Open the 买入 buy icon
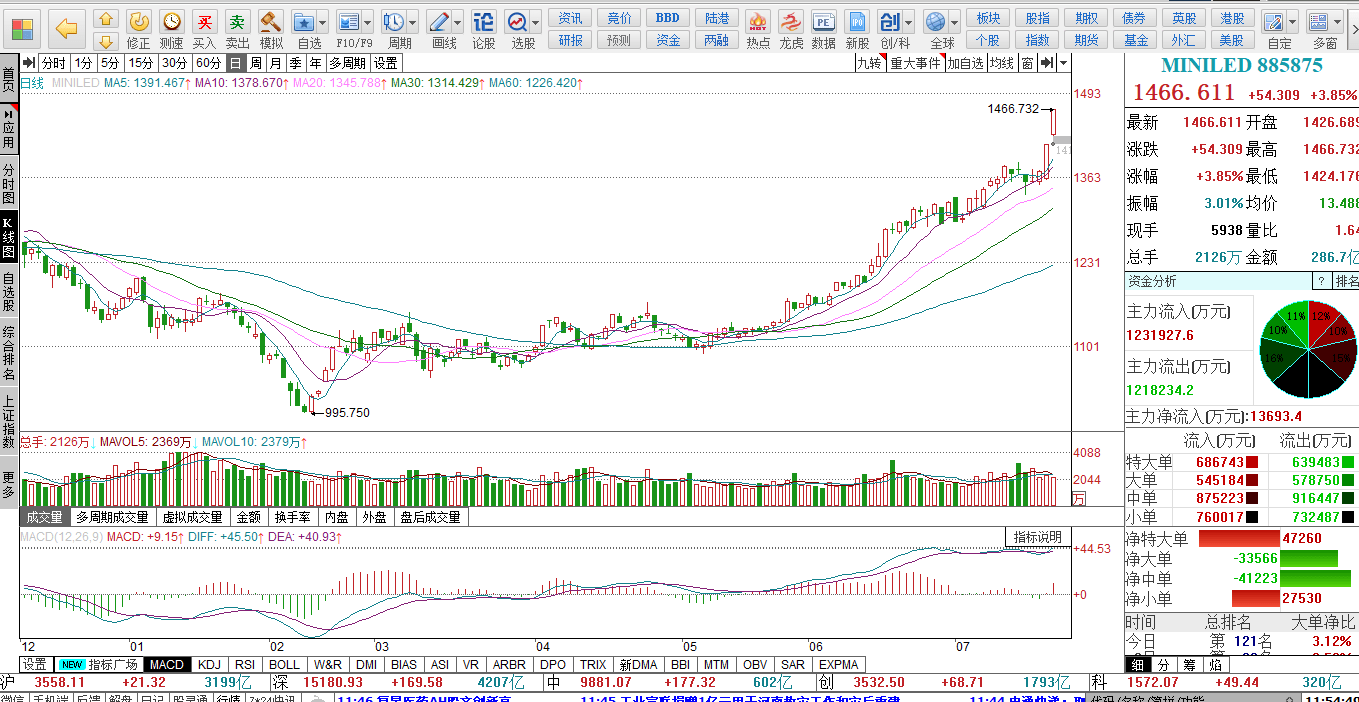Screen dimensions: 1359x702 [x=204, y=22]
